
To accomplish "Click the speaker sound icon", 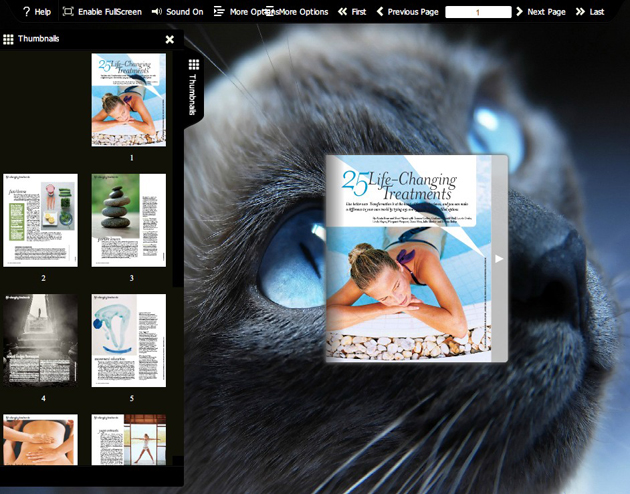I will [x=156, y=12].
